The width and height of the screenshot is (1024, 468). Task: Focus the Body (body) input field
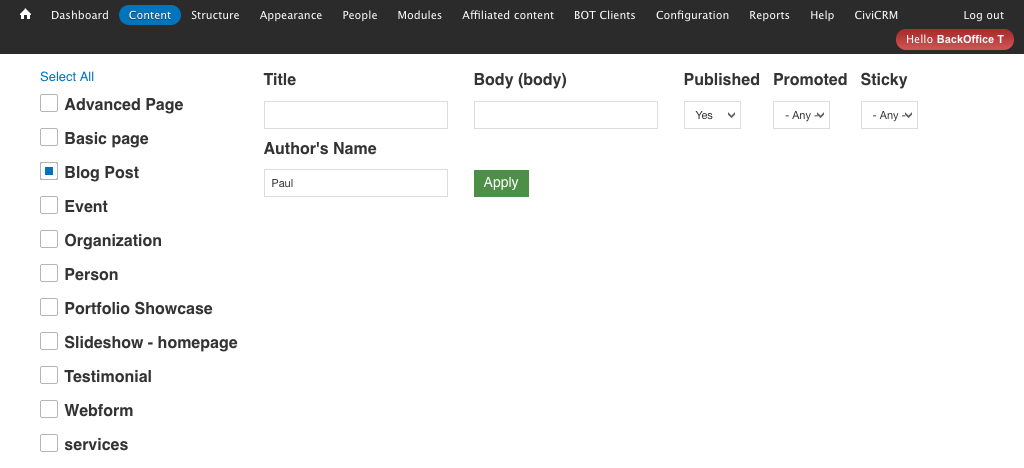tap(566, 115)
